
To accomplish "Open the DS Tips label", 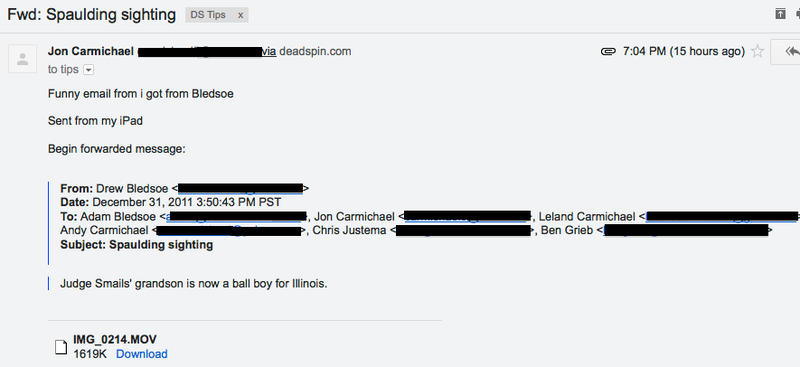I will 208,15.
